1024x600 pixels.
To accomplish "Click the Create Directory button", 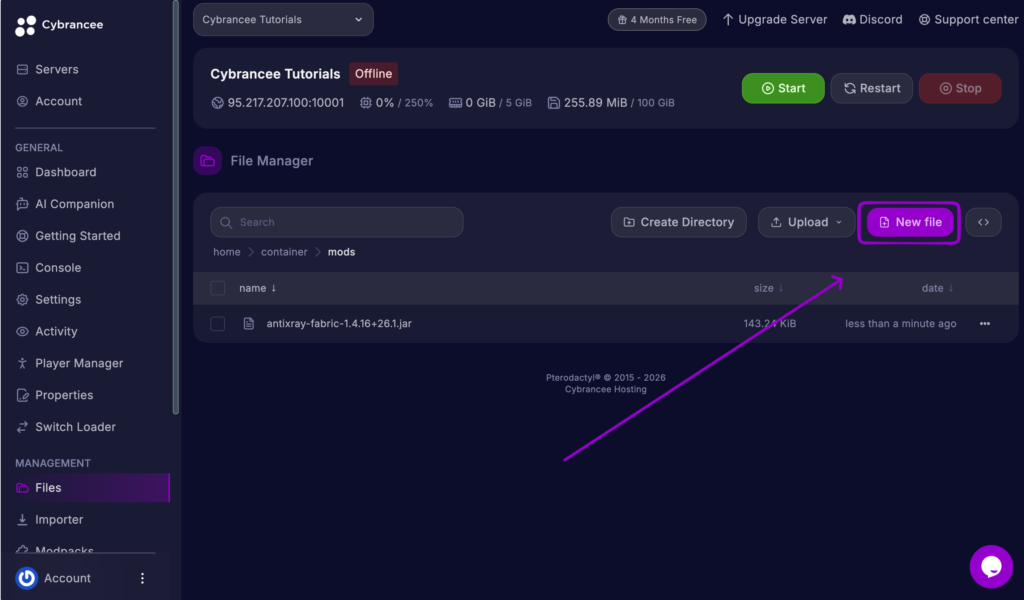I will (x=679, y=222).
